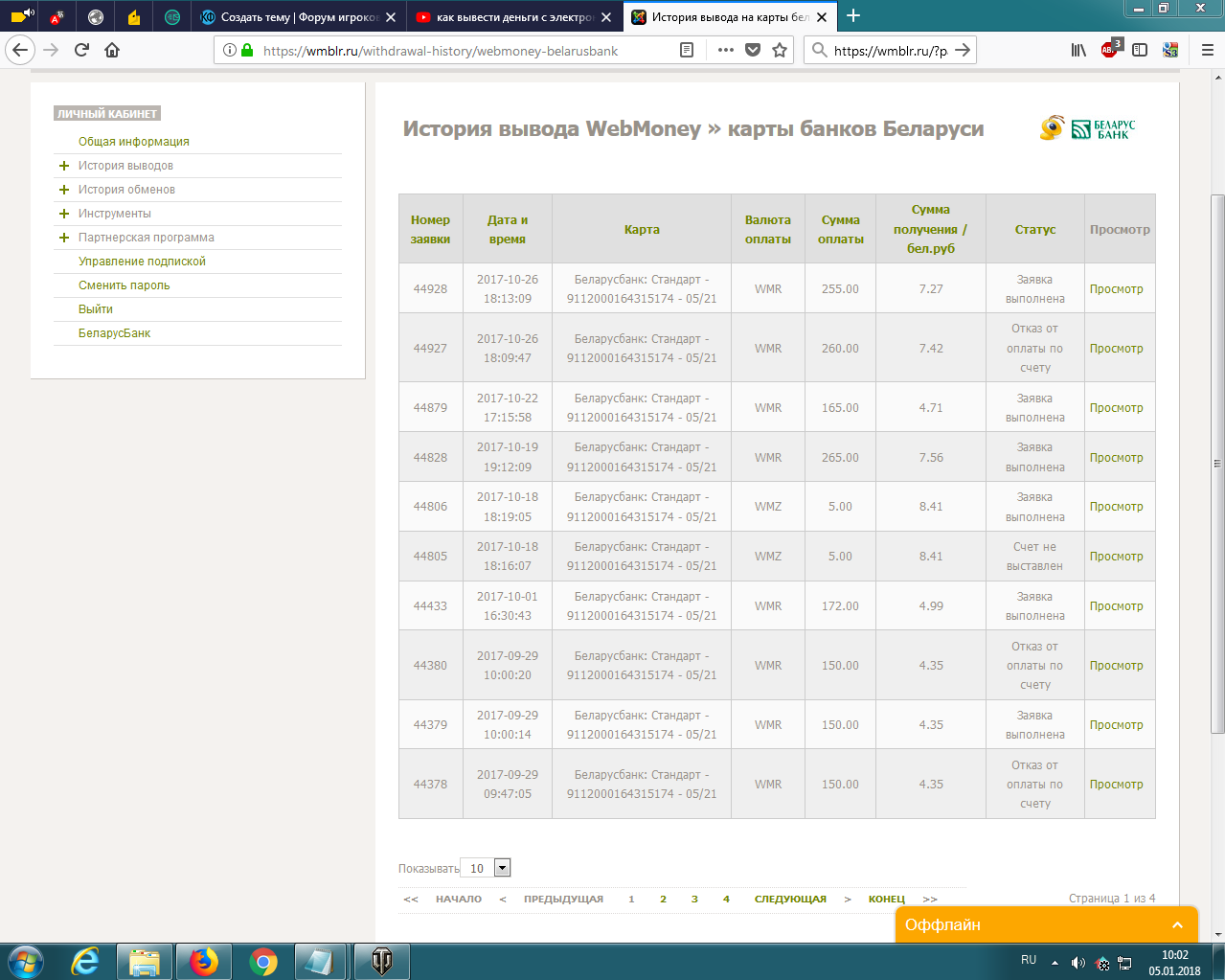This screenshot has height=980, width=1225.
Task: Bookmark this page with the star icon
Action: 780,50
